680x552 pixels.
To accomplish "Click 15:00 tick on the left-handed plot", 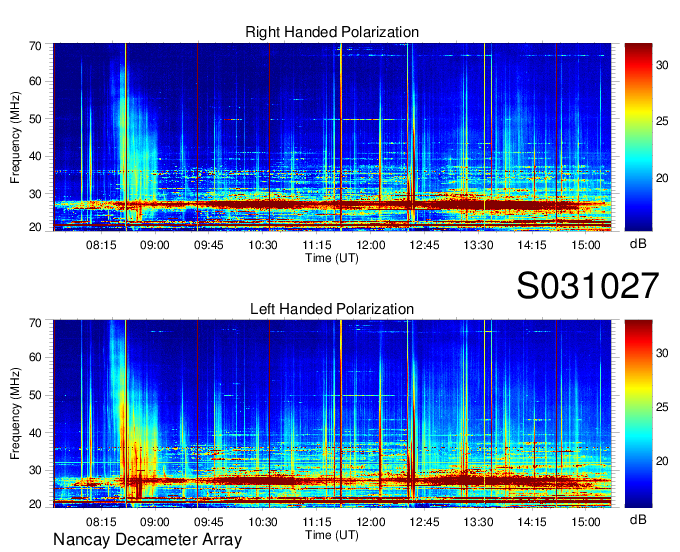I will [586, 522].
